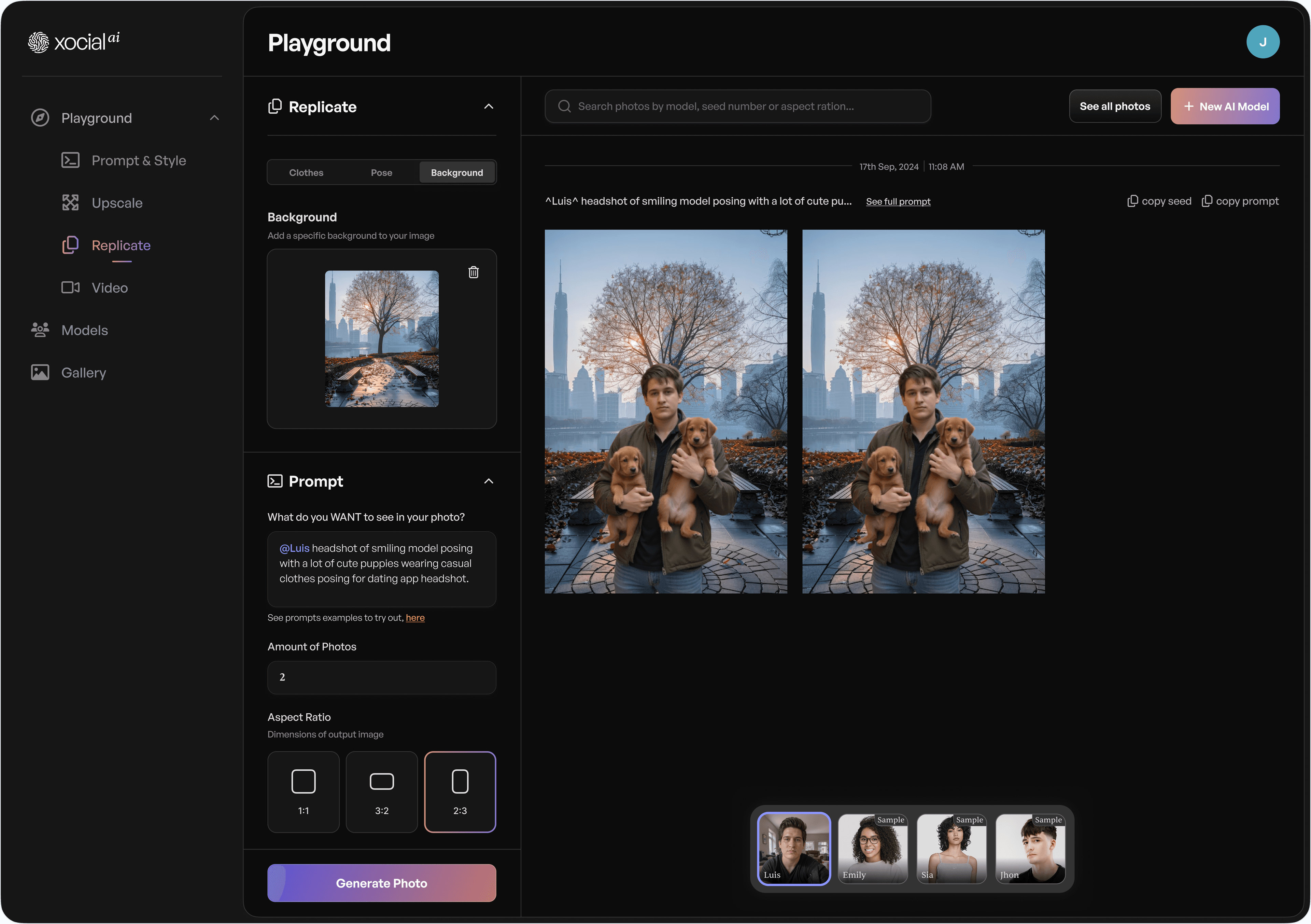Click the Prompt & Style terminal icon
This screenshot has width=1311, height=924.
pos(70,160)
